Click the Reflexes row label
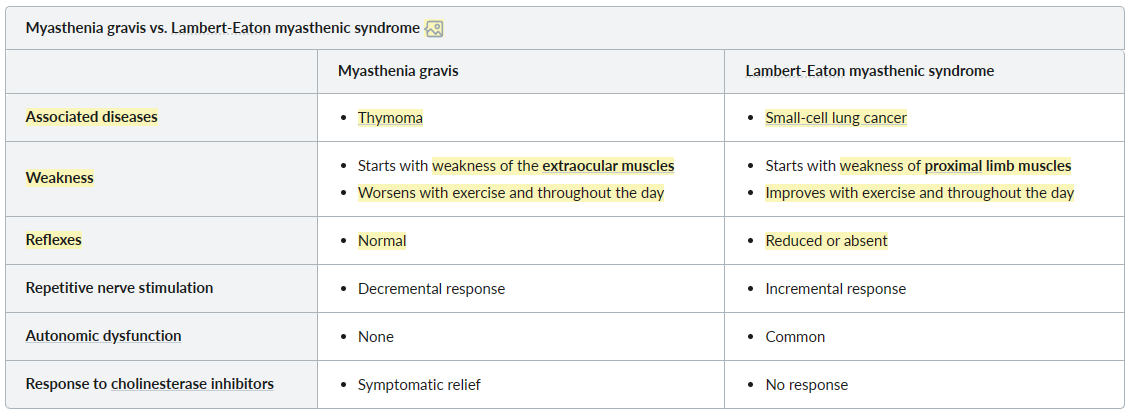 (54, 239)
